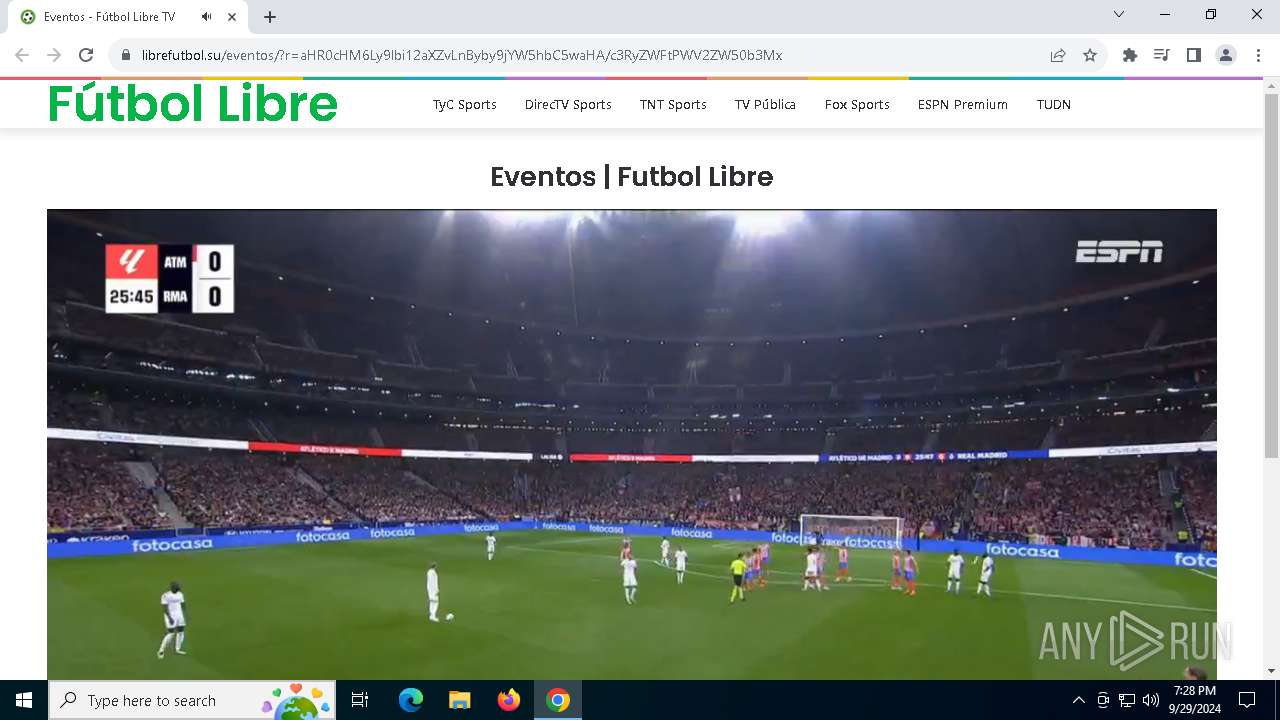Open network icon in system tray
The height and width of the screenshot is (720, 1280).
point(1127,700)
